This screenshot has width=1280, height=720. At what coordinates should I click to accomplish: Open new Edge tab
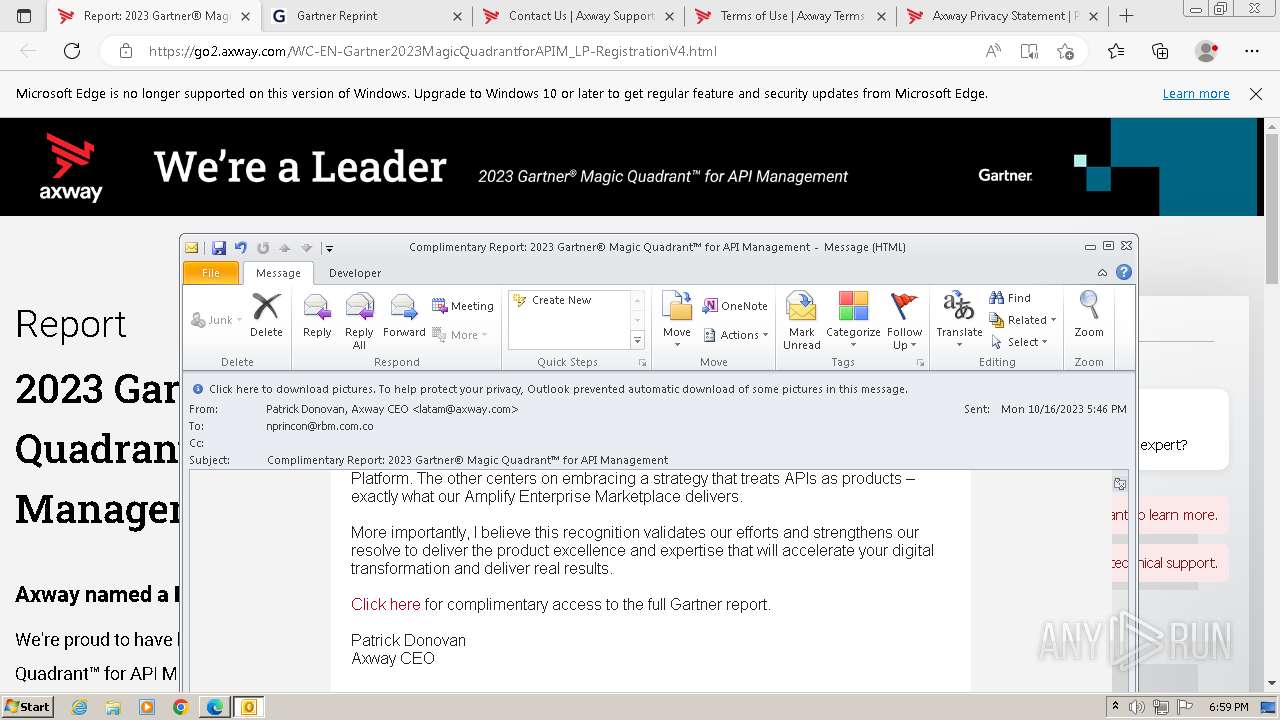[x=1126, y=16]
